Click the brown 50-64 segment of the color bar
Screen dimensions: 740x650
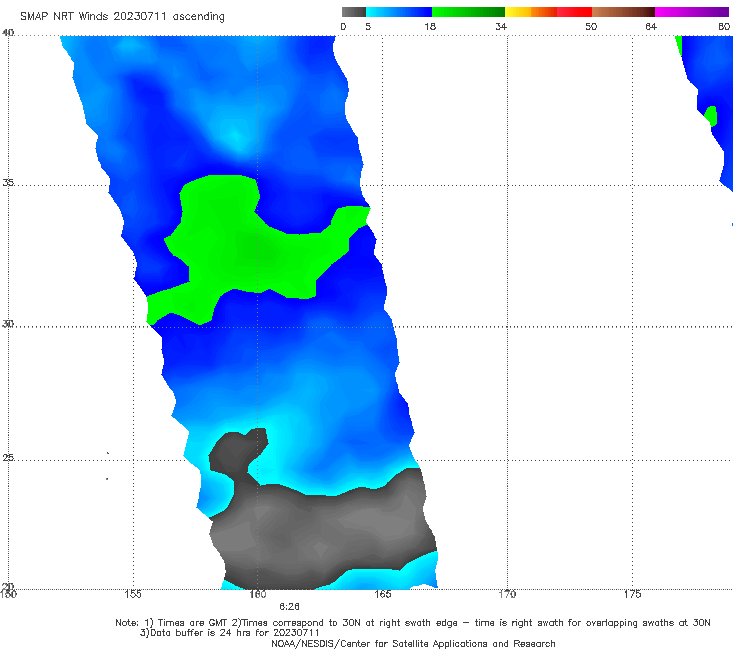623,12
